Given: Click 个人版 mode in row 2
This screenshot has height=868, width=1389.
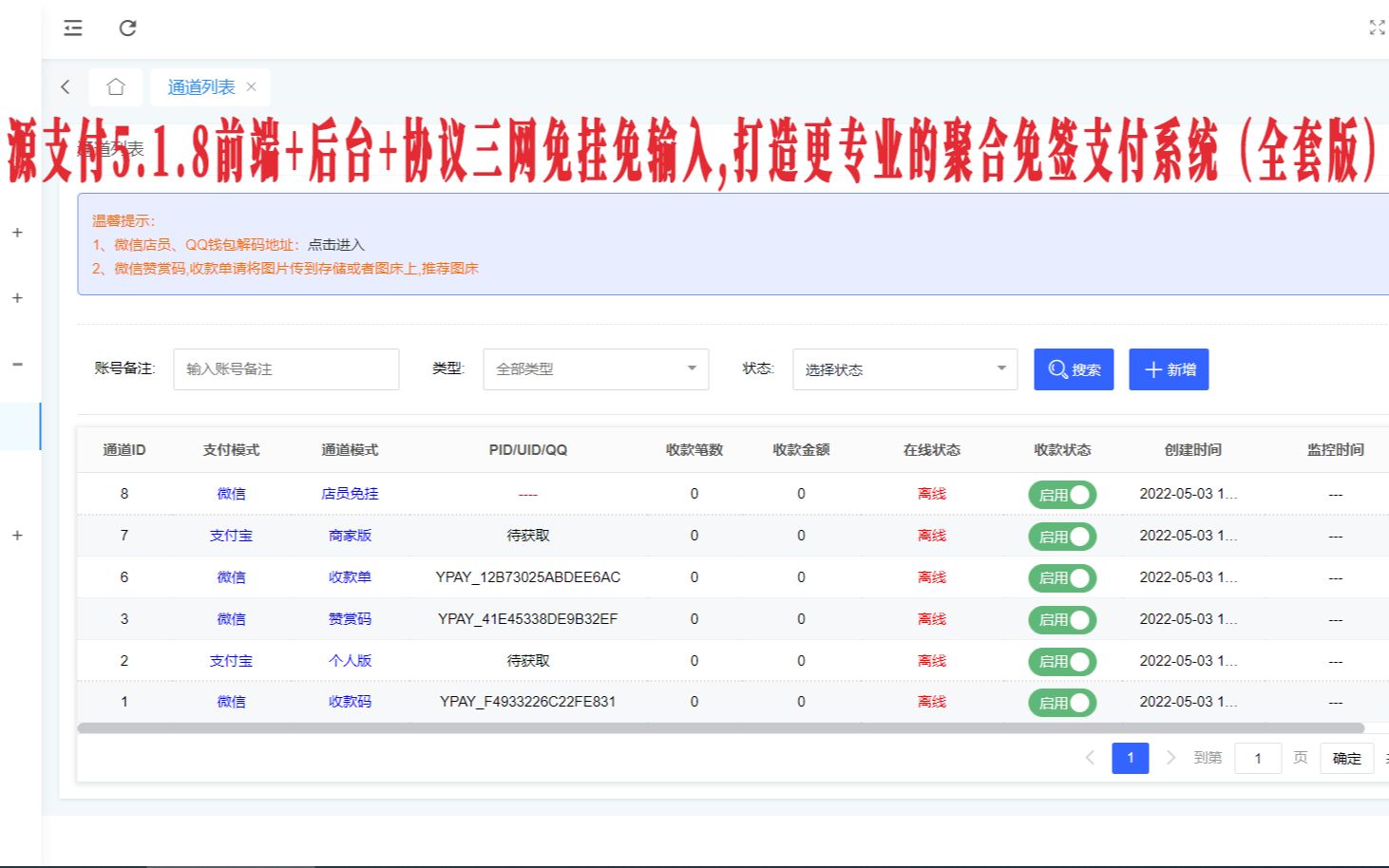Looking at the screenshot, I should (x=350, y=661).
